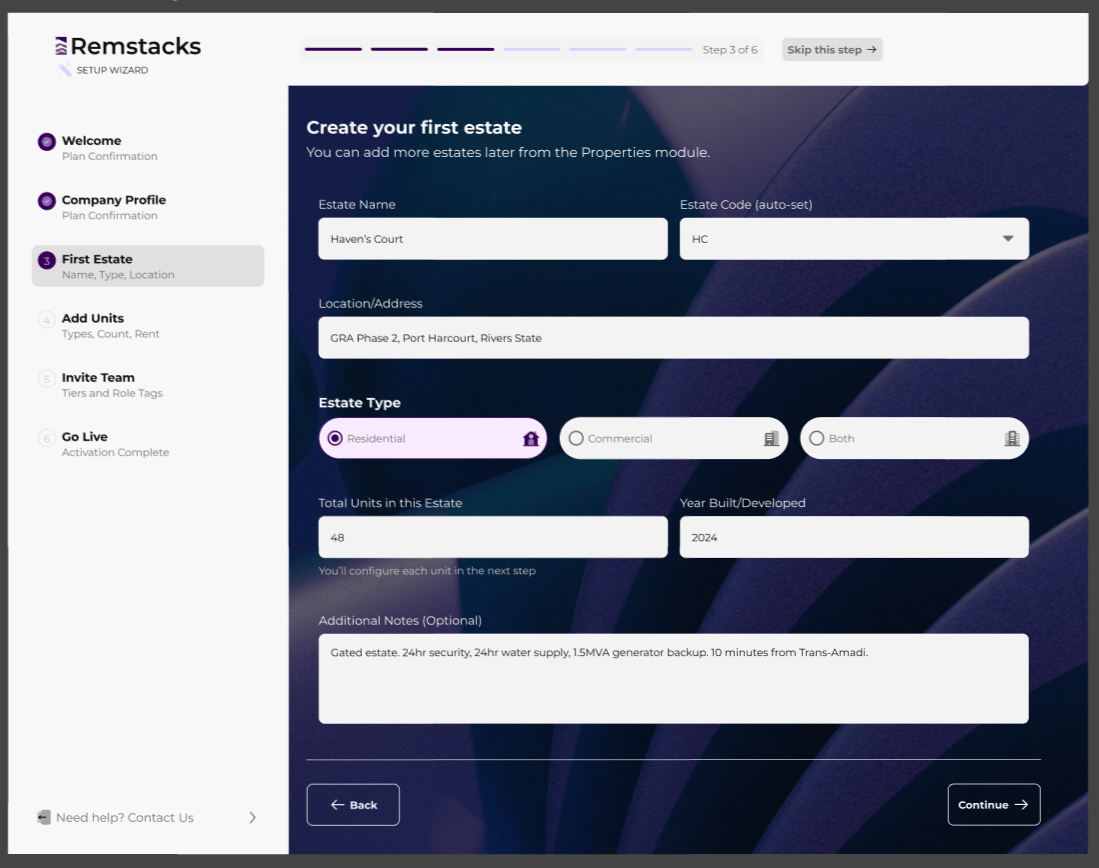Click the 'Step 3 of 6' text

point(730,50)
